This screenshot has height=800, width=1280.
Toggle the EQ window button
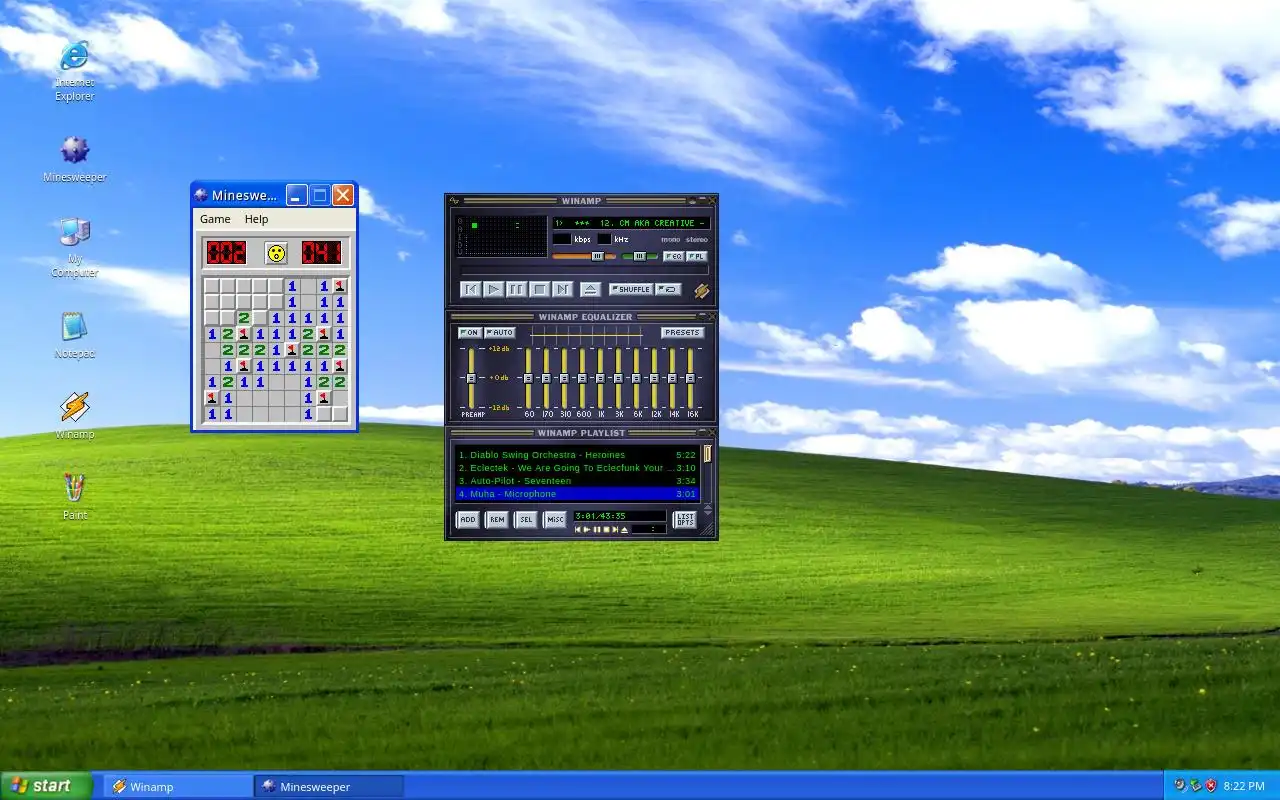pos(674,257)
